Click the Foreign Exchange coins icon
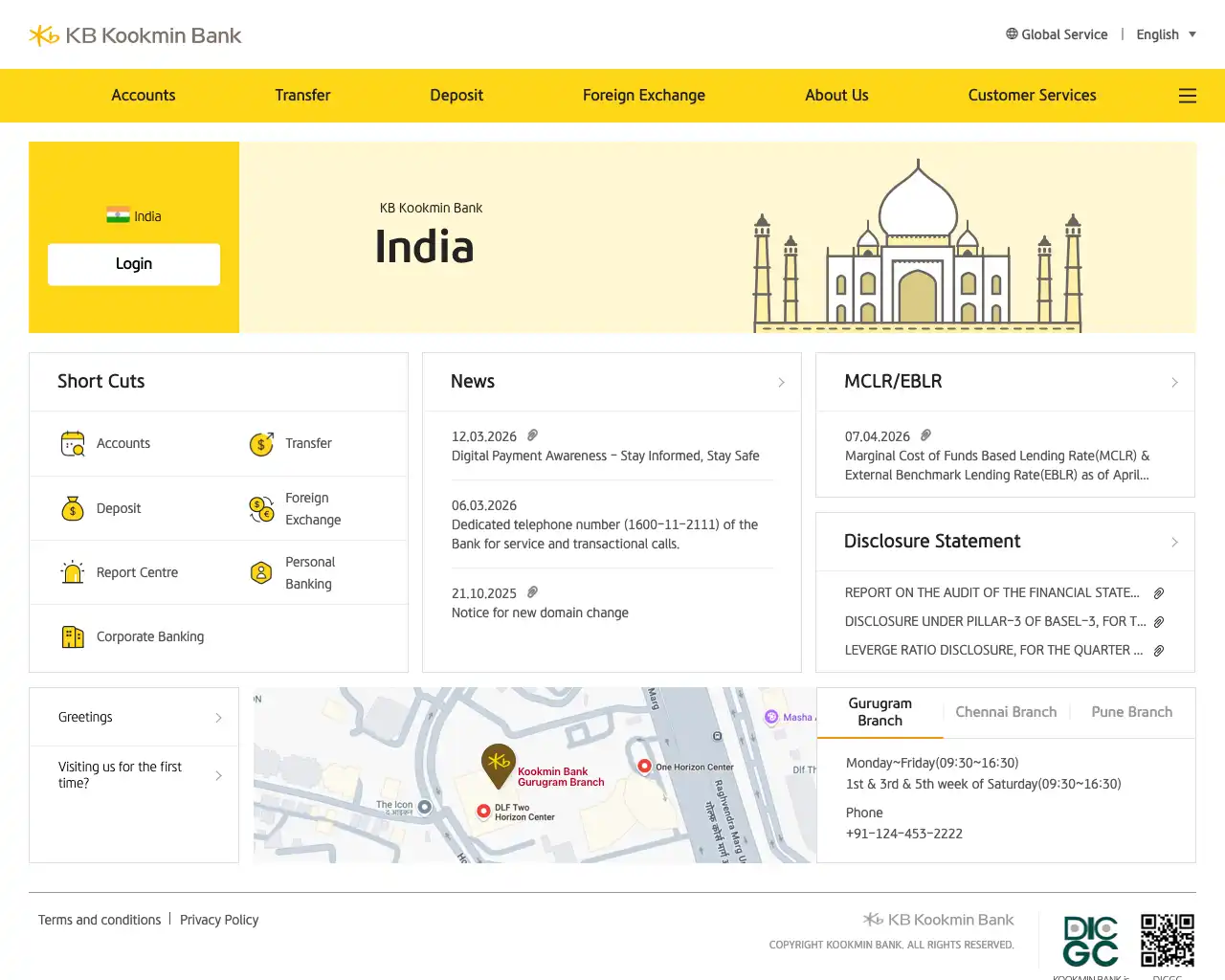 [260, 507]
